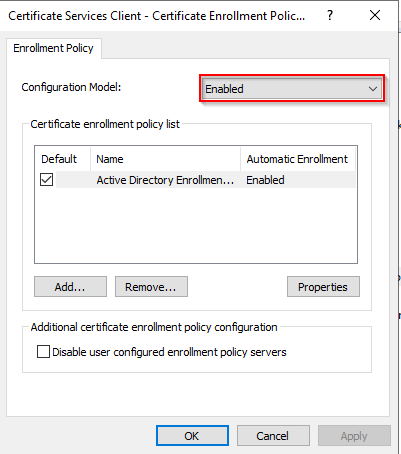Close the Certificate Enrollment Policy dialog

tap(375, 15)
